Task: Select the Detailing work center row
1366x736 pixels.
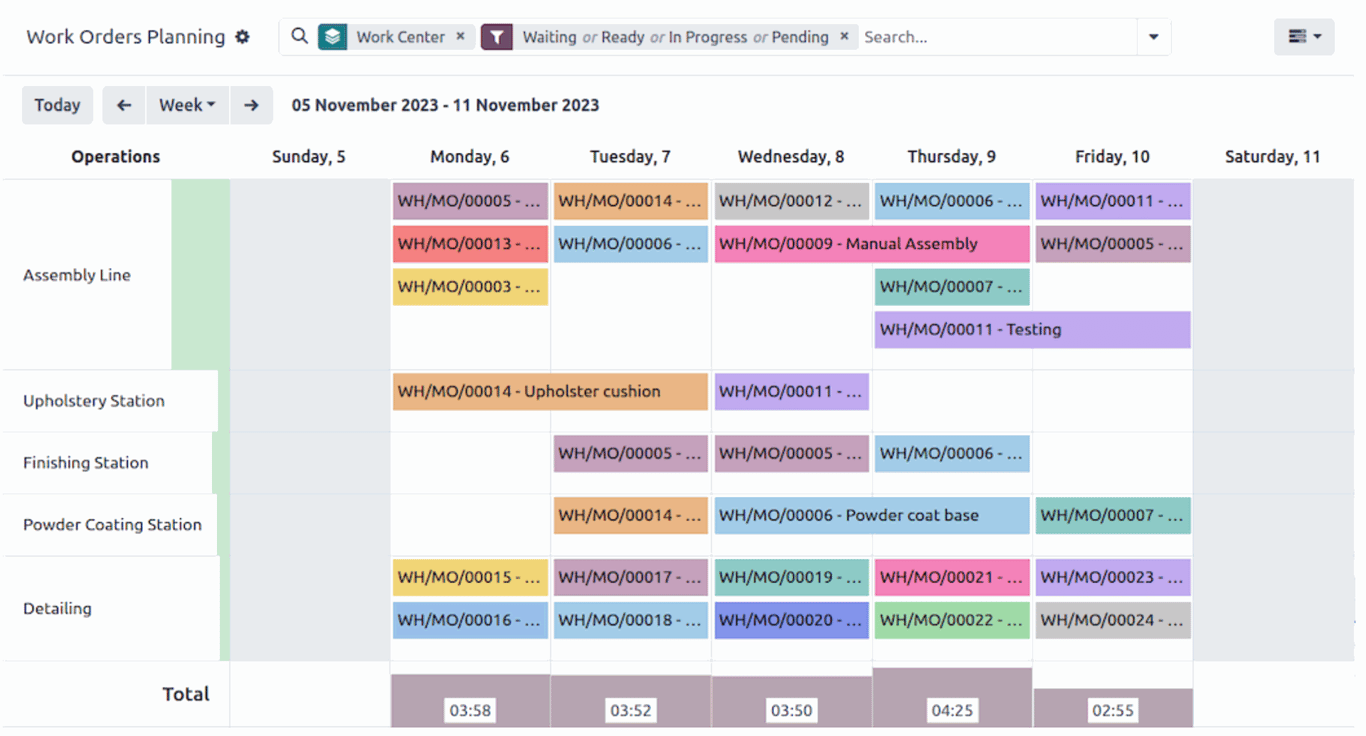Action: (57, 608)
